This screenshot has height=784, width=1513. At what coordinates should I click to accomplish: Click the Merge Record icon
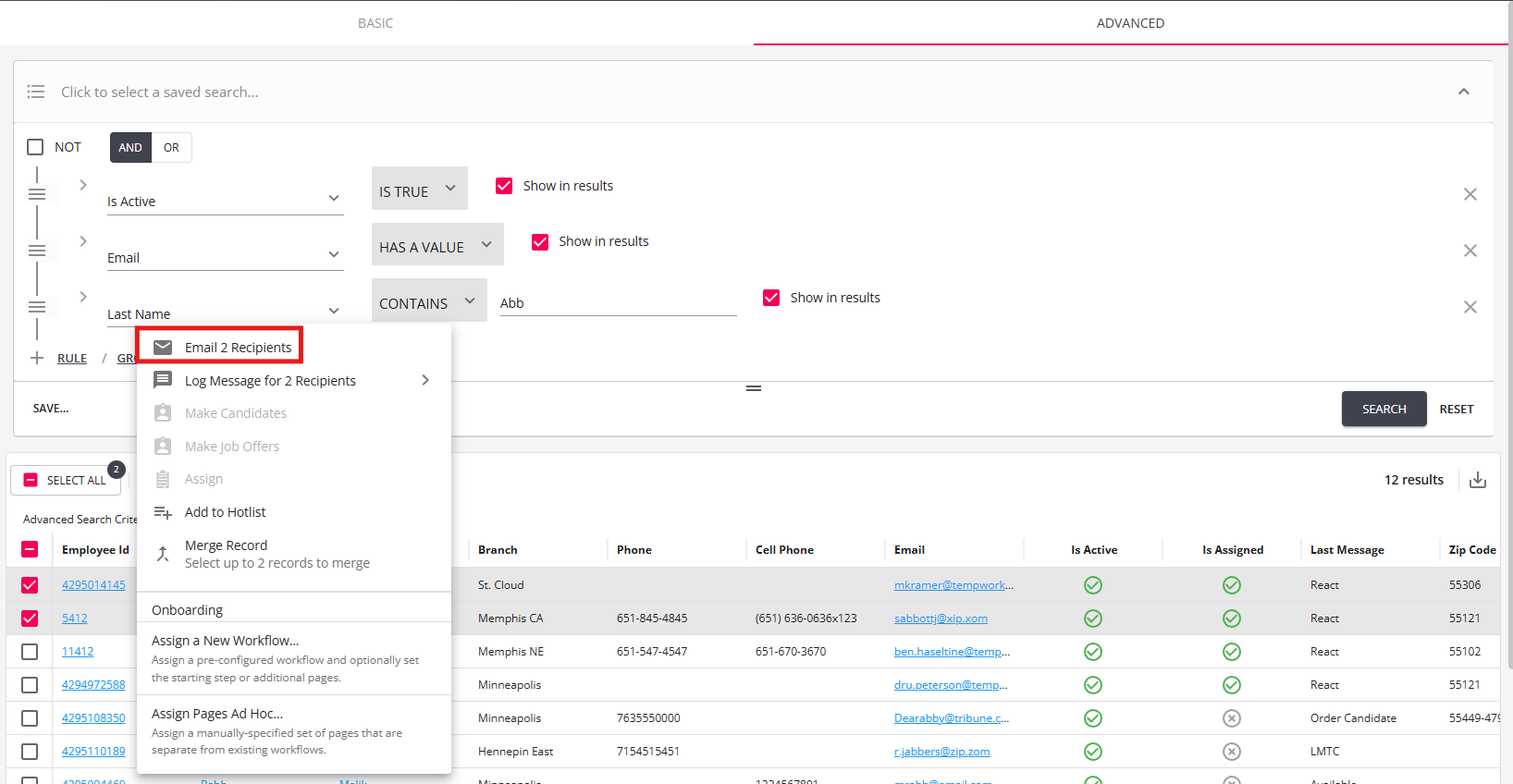(x=163, y=554)
